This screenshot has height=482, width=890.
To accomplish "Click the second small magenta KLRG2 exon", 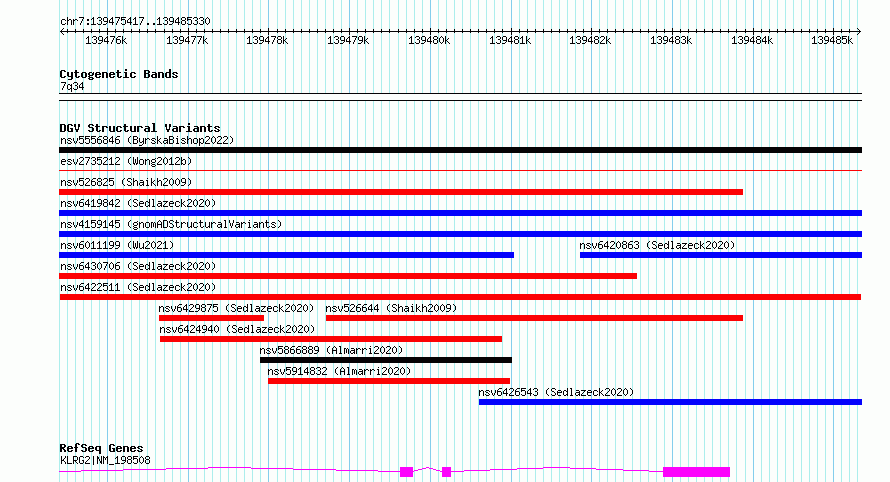I will (447, 472).
